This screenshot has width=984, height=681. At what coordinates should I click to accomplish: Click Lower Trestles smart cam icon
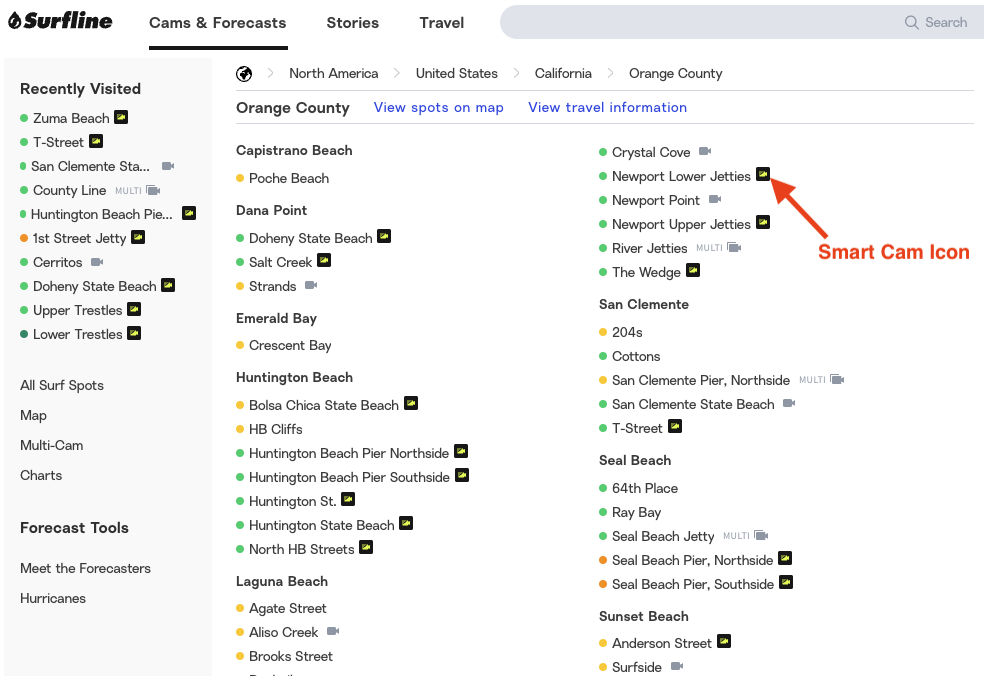click(x=134, y=333)
